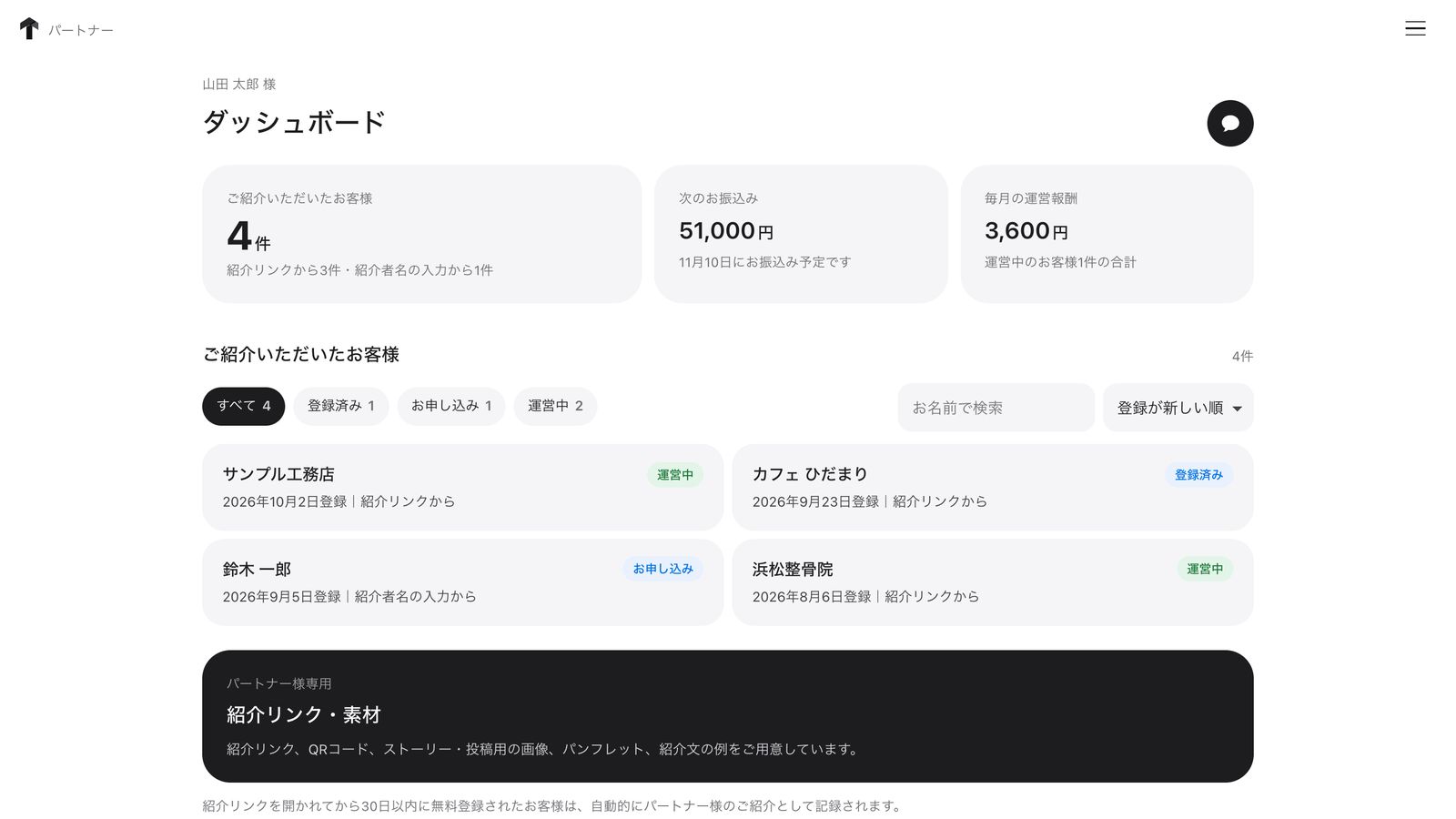The image size is (1456, 819).
Task: Click the 運営中のお客様1件の合計 text
Action: click(1060, 262)
